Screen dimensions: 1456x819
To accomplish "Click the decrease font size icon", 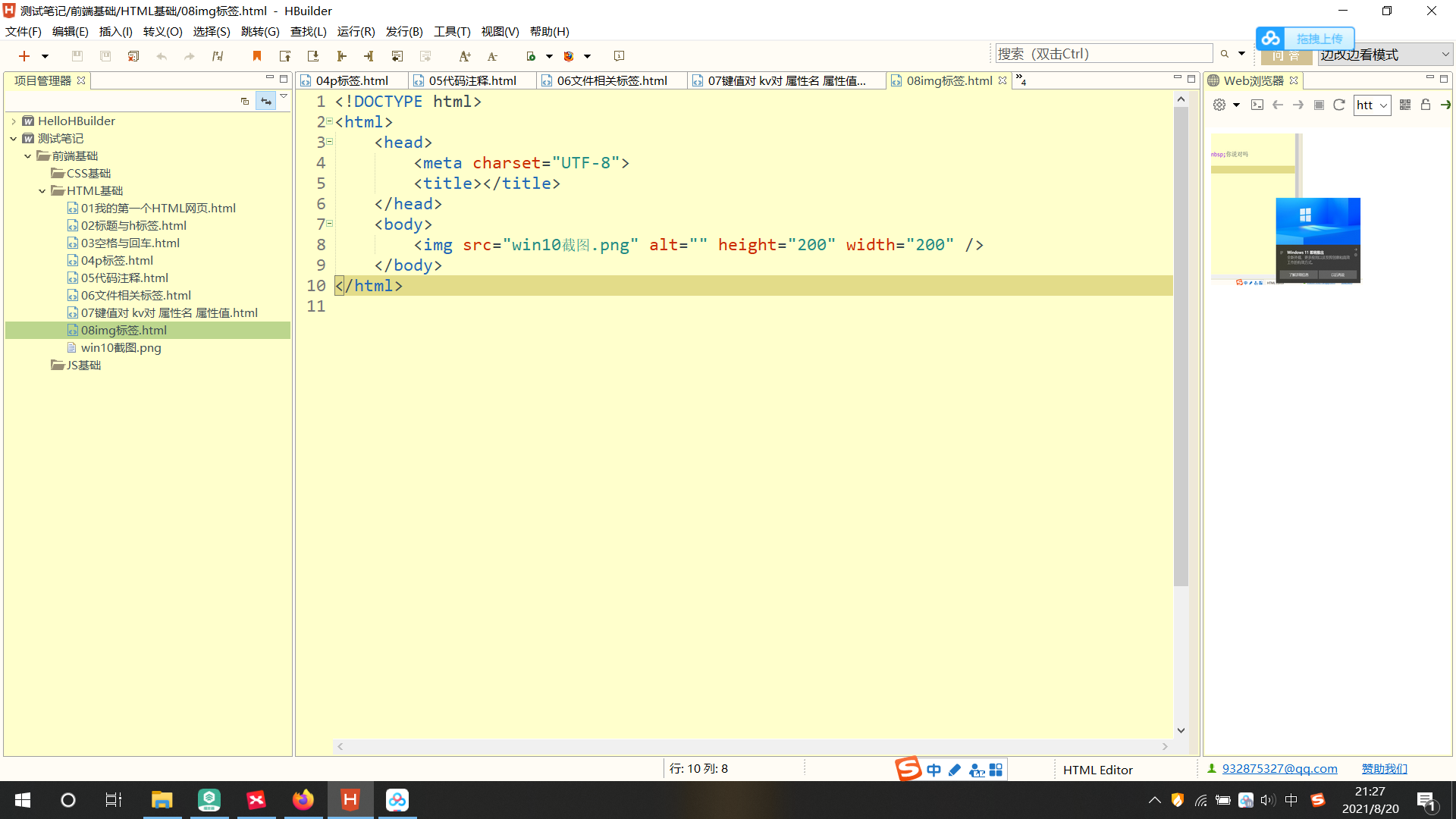I will [492, 55].
